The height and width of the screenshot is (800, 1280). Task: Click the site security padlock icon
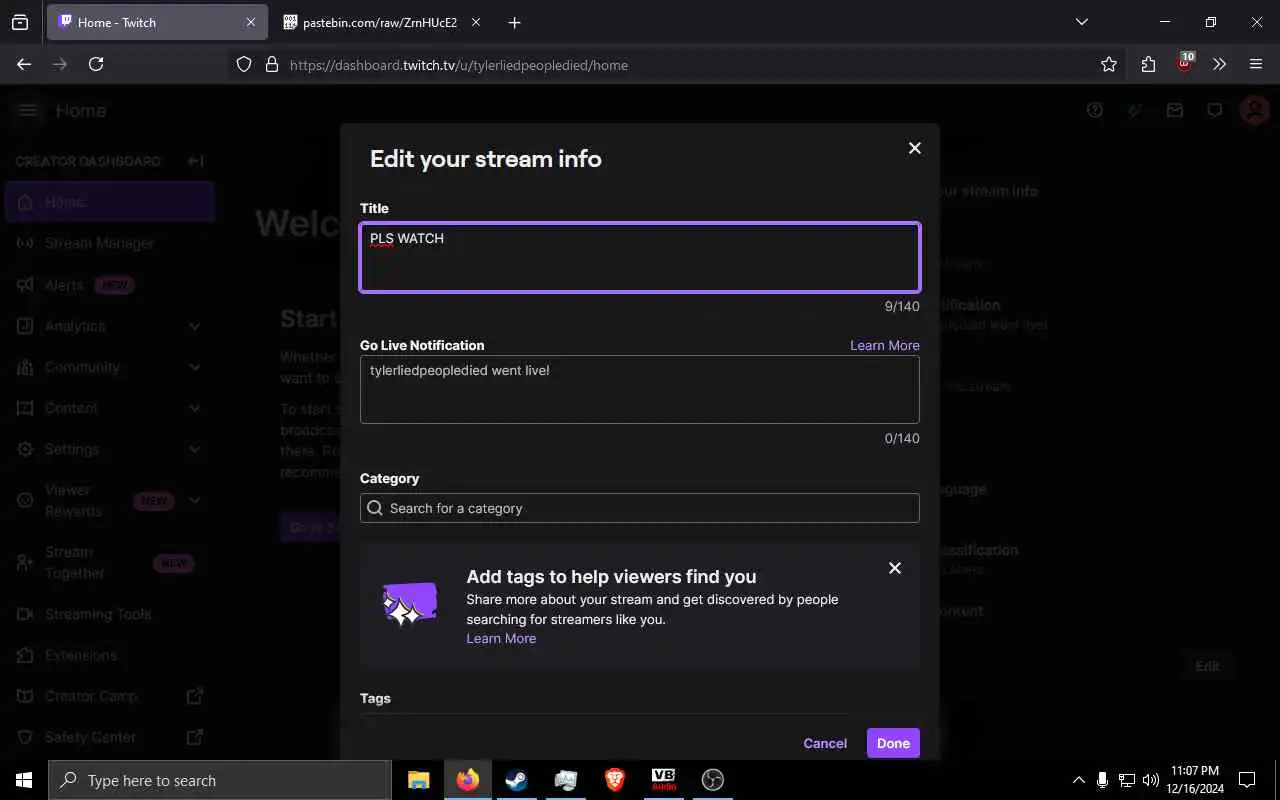click(271, 64)
